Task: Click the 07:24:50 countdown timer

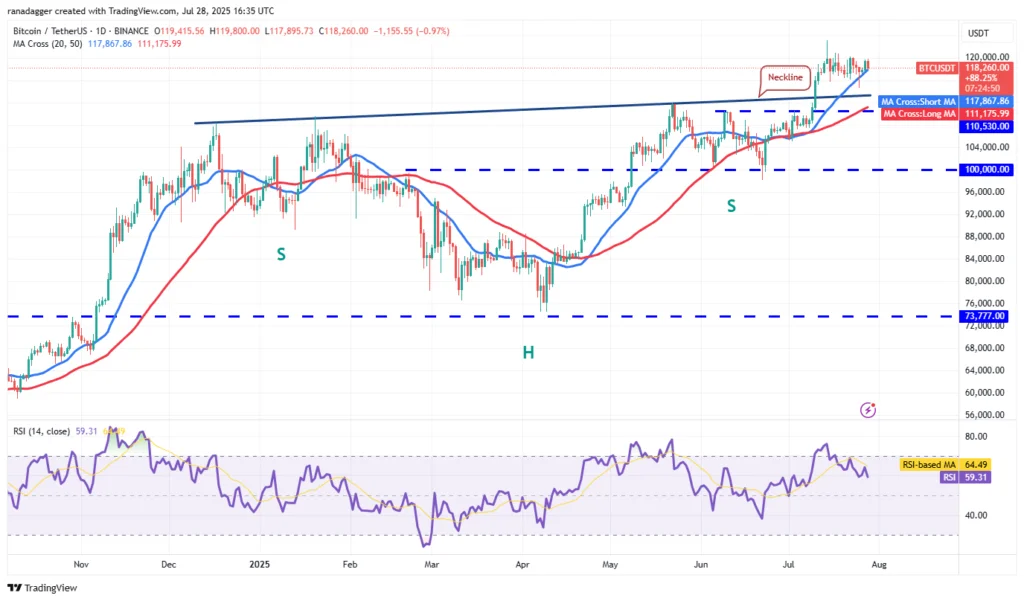Action: pyautogui.click(x=982, y=88)
